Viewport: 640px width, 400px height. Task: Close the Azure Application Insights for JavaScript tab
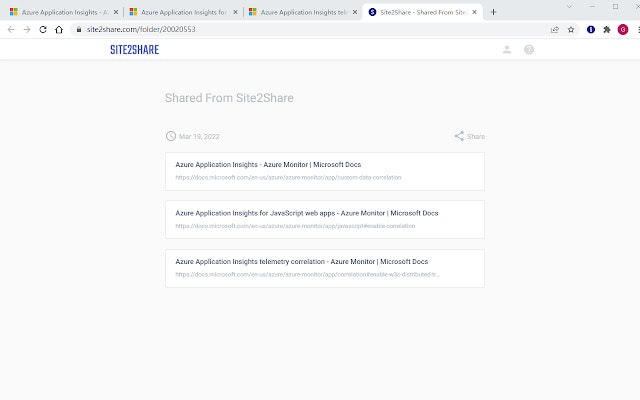(x=236, y=12)
